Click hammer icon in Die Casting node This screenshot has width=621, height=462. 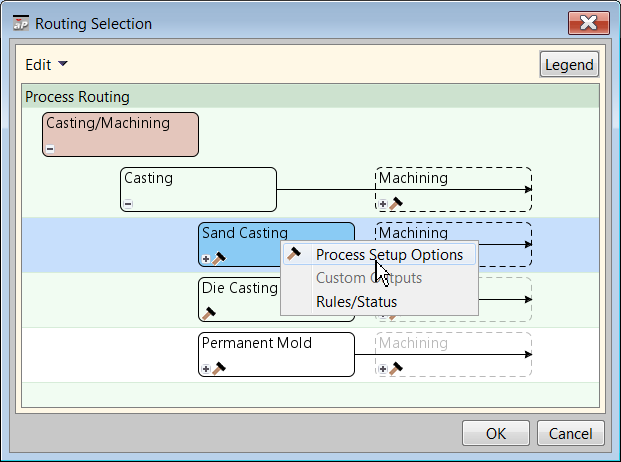[209, 313]
